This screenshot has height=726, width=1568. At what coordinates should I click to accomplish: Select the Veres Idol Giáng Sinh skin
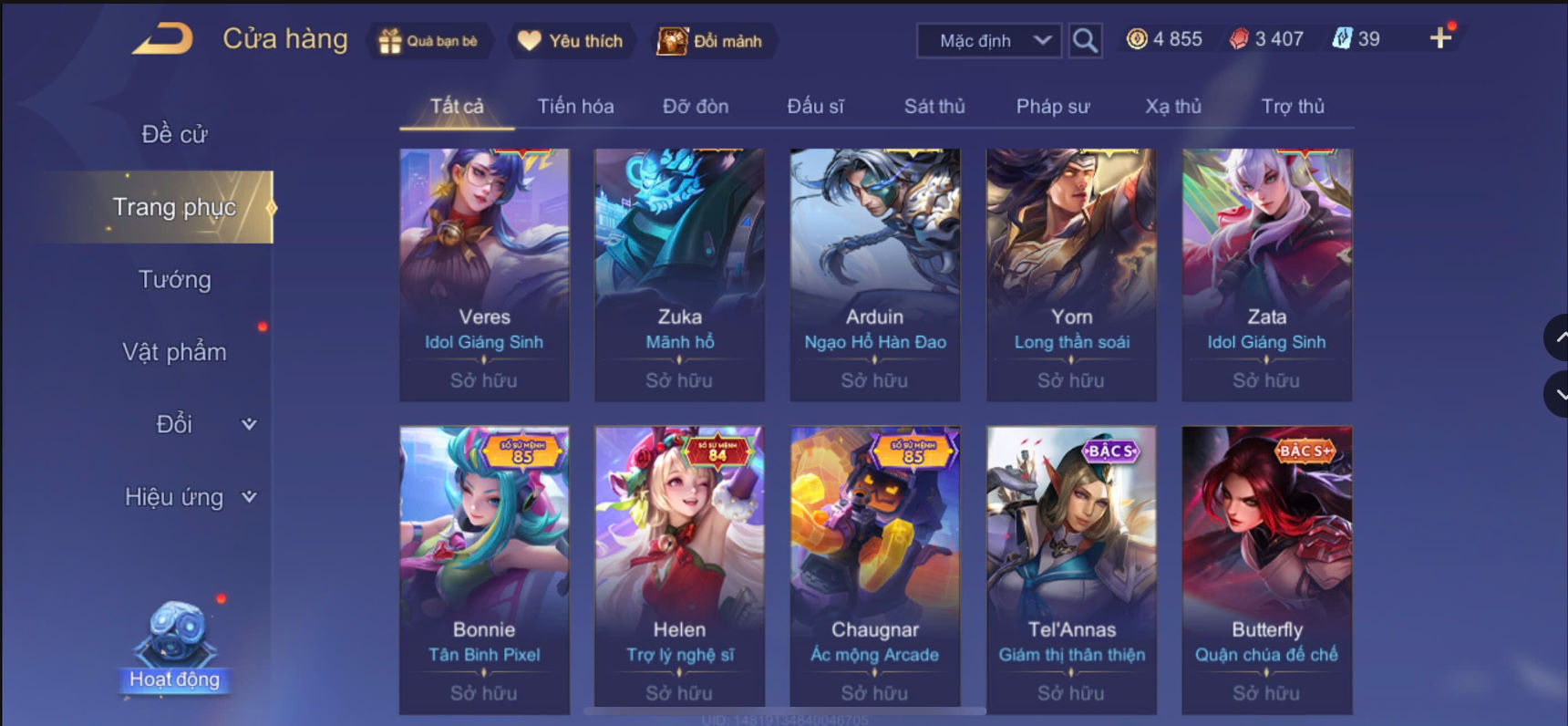pos(484,275)
